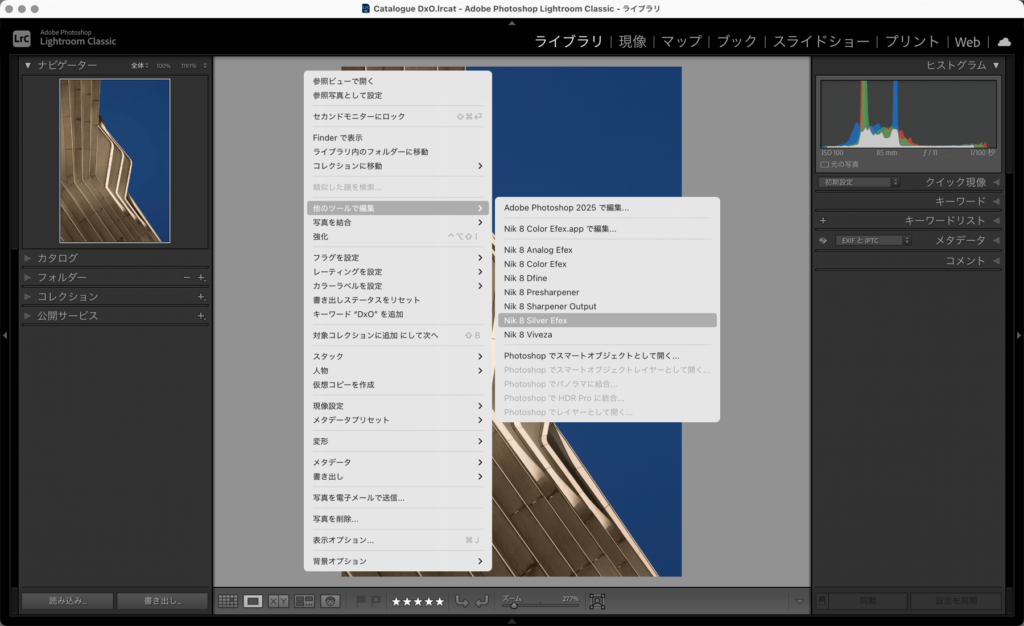Viewport: 1024px width, 626px height.
Task: Switch to the スライドショー module
Action: pos(821,42)
